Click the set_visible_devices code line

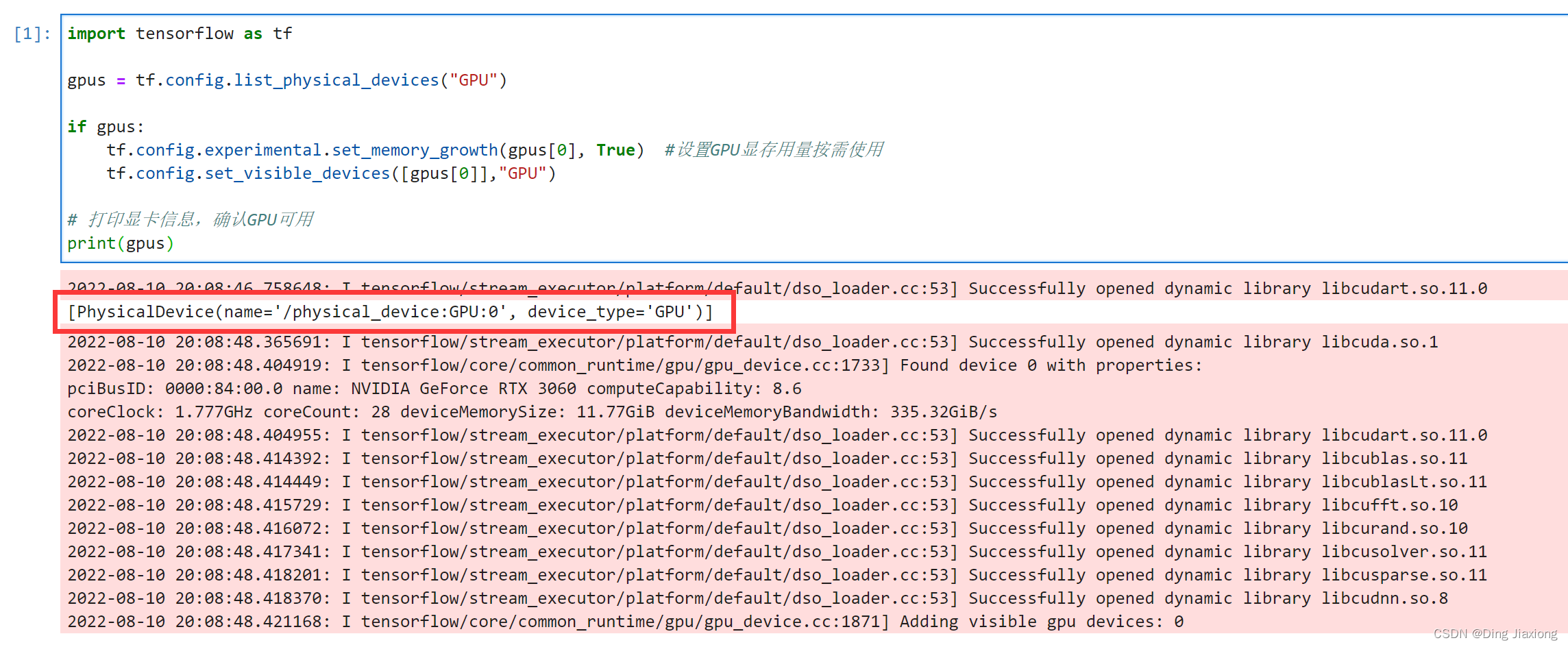pyautogui.click(x=330, y=173)
